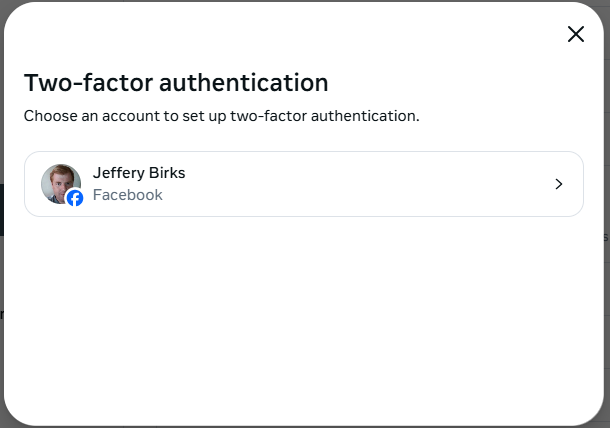The image size is (610, 428).
Task: Click the gray "Facebook" label under the name
Action: pyautogui.click(x=128, y=195)
